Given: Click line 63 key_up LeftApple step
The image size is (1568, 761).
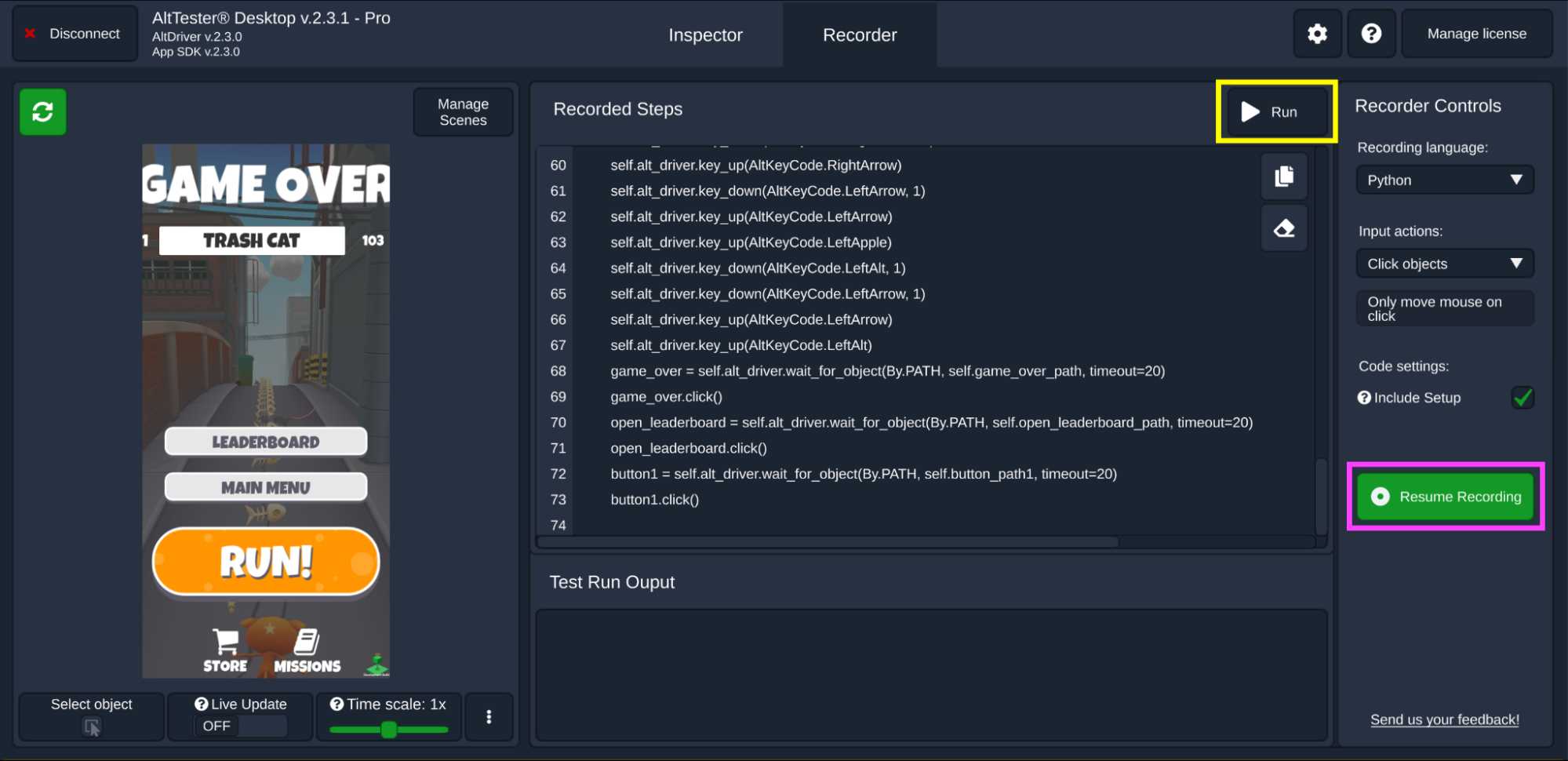Looking at the screenshot, I should (x=751, y=242).
